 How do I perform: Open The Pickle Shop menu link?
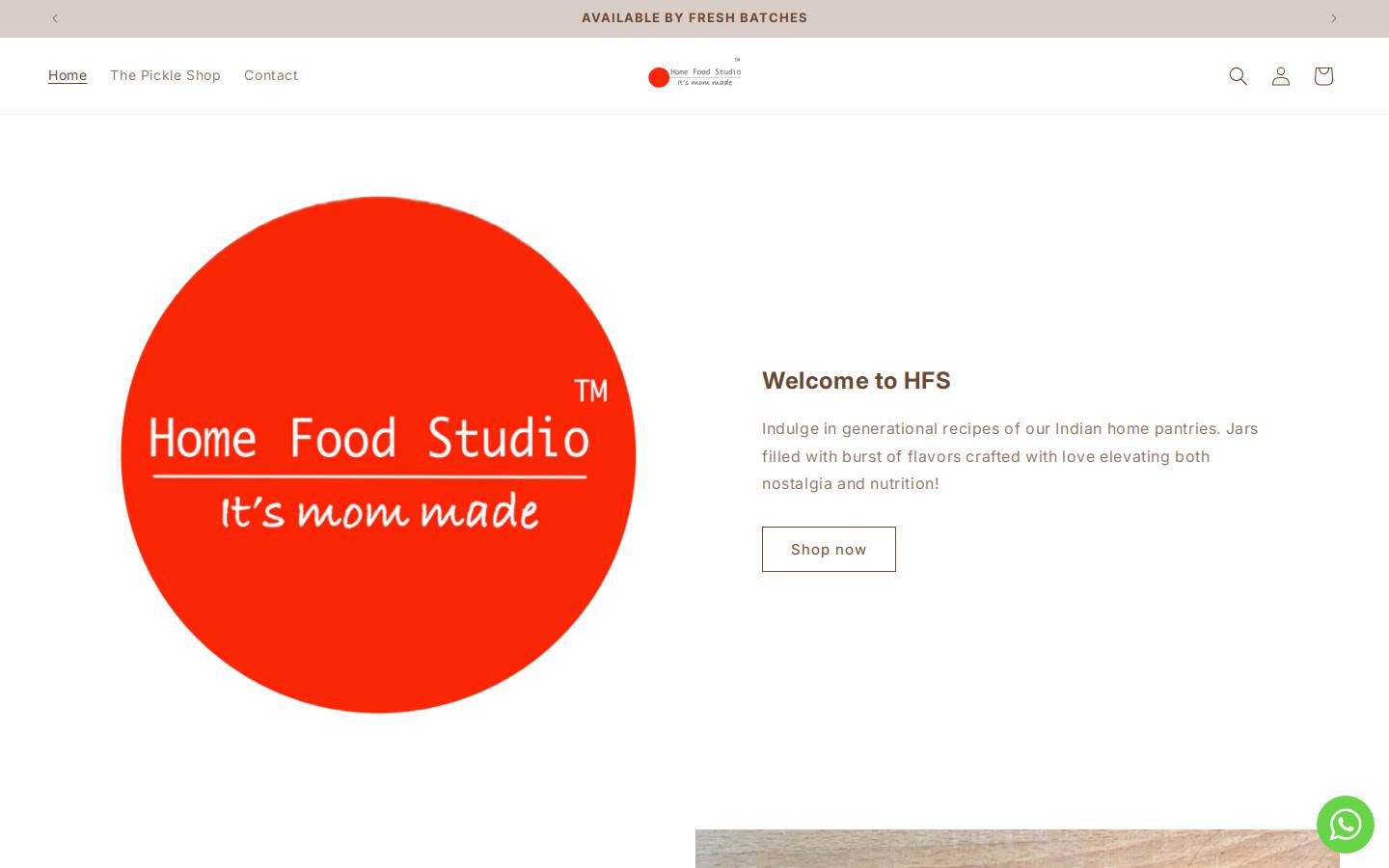(165, 75)
